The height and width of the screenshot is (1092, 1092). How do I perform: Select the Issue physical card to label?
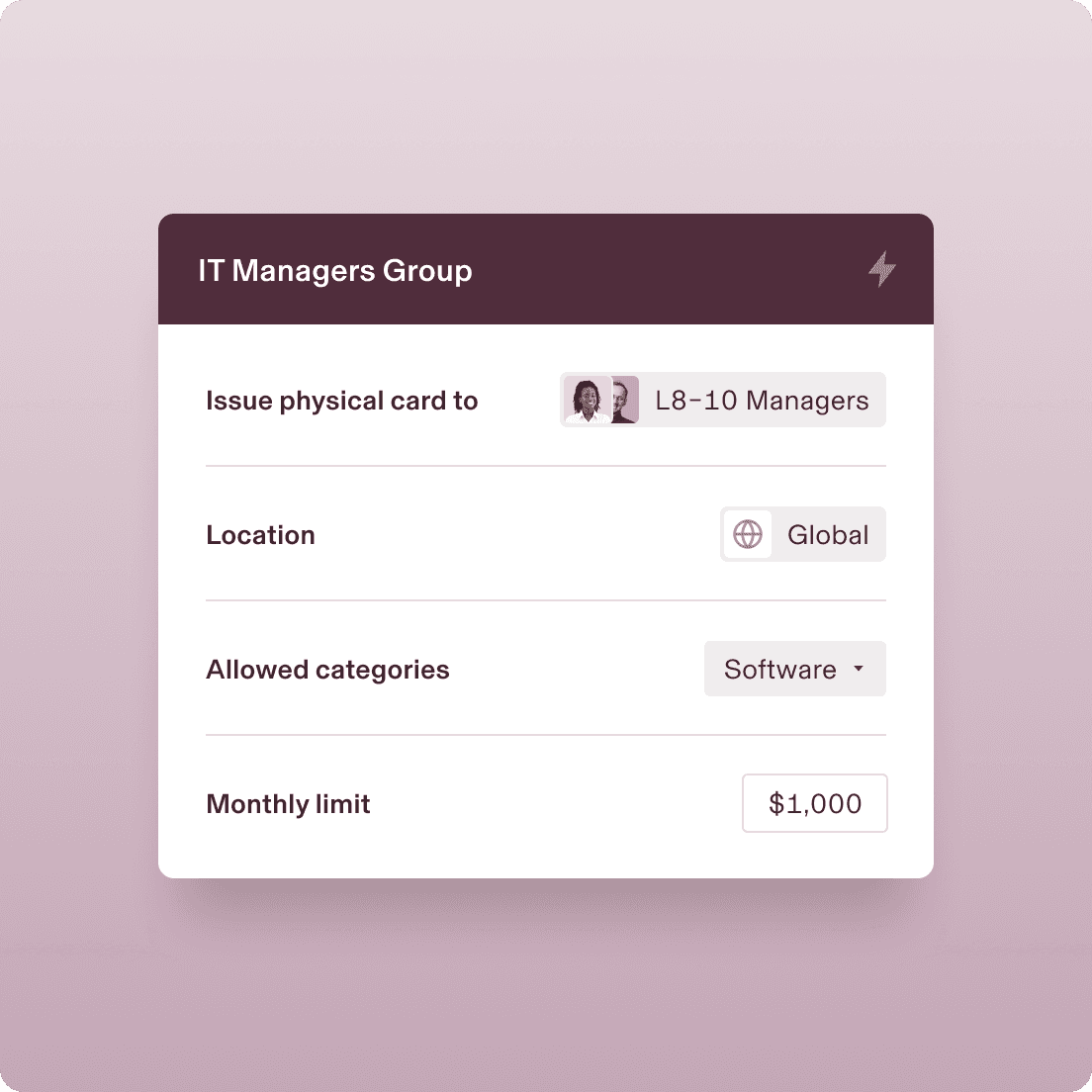pyautogui.click(x=341, y=401)
